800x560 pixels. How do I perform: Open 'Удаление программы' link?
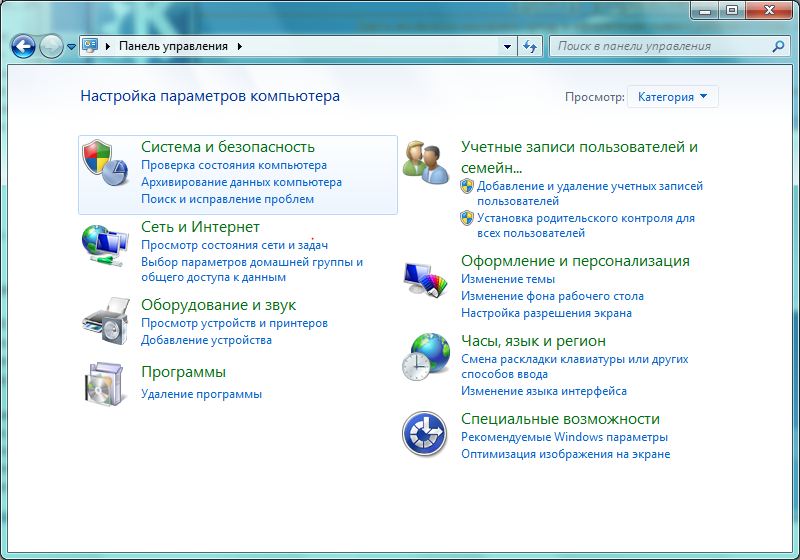[x=201, y=394]
